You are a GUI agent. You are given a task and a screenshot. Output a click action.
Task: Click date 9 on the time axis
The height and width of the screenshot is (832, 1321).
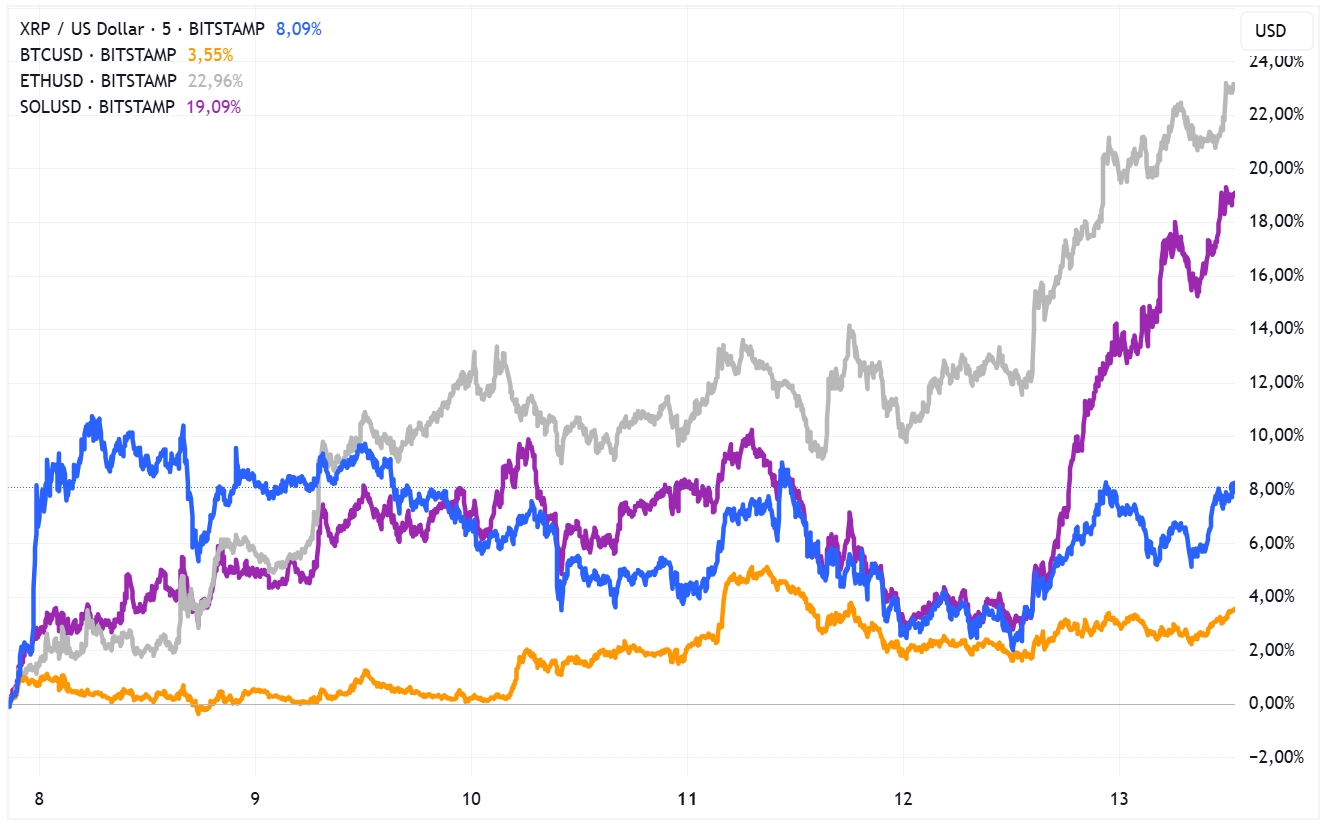[x=255, y=798]
